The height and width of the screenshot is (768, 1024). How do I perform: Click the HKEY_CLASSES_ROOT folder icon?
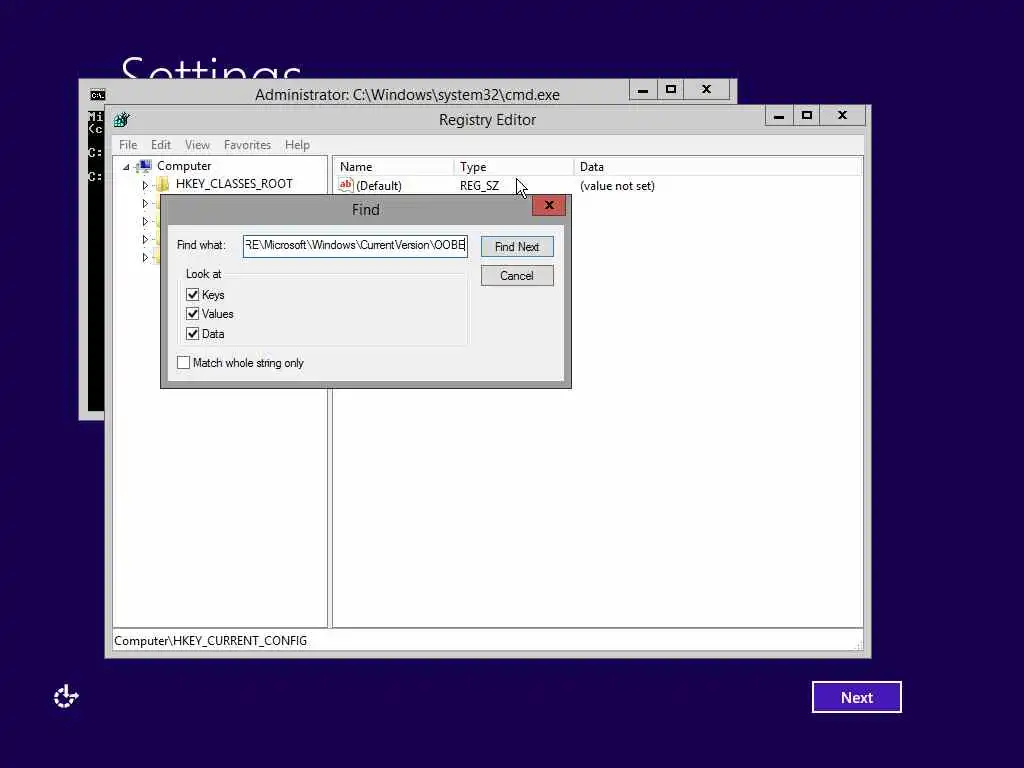pyautogui.click(x=163, y=184)
